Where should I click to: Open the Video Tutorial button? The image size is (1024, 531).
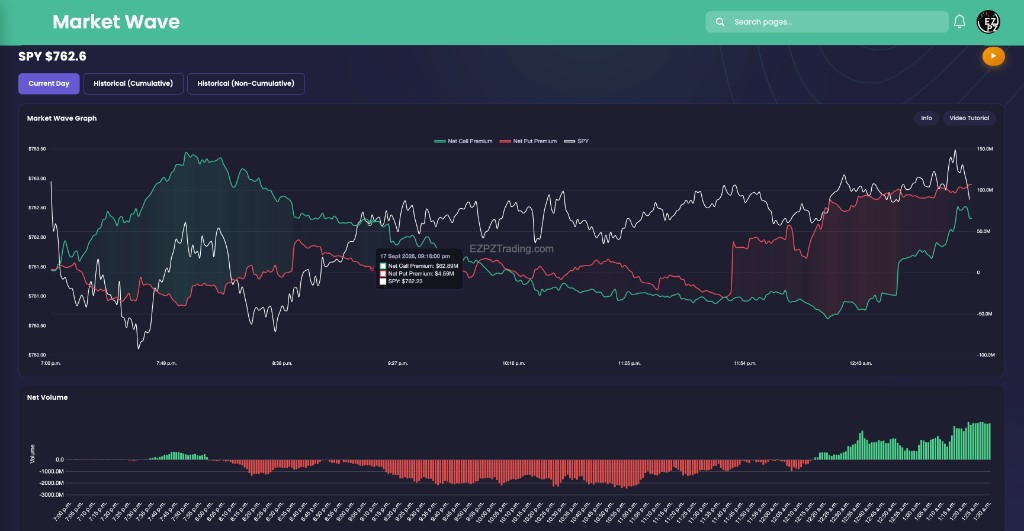969,118
